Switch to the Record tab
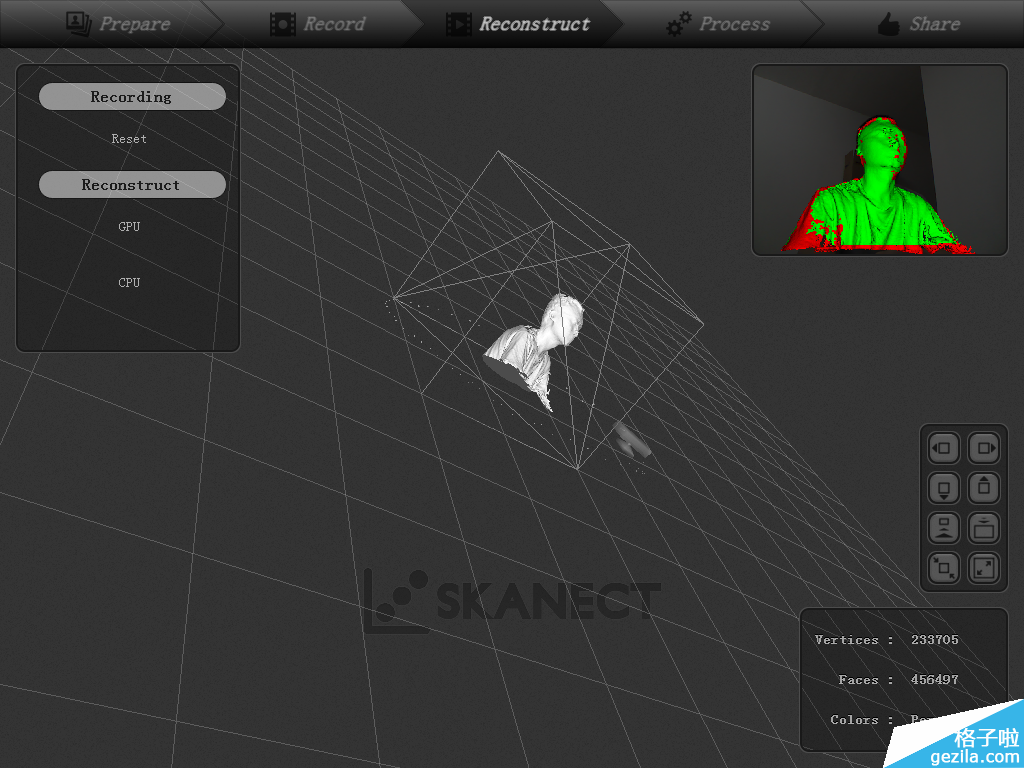The height and width of the screenshot is (768, 1024). pyautogui.click(x=318, y=24)
